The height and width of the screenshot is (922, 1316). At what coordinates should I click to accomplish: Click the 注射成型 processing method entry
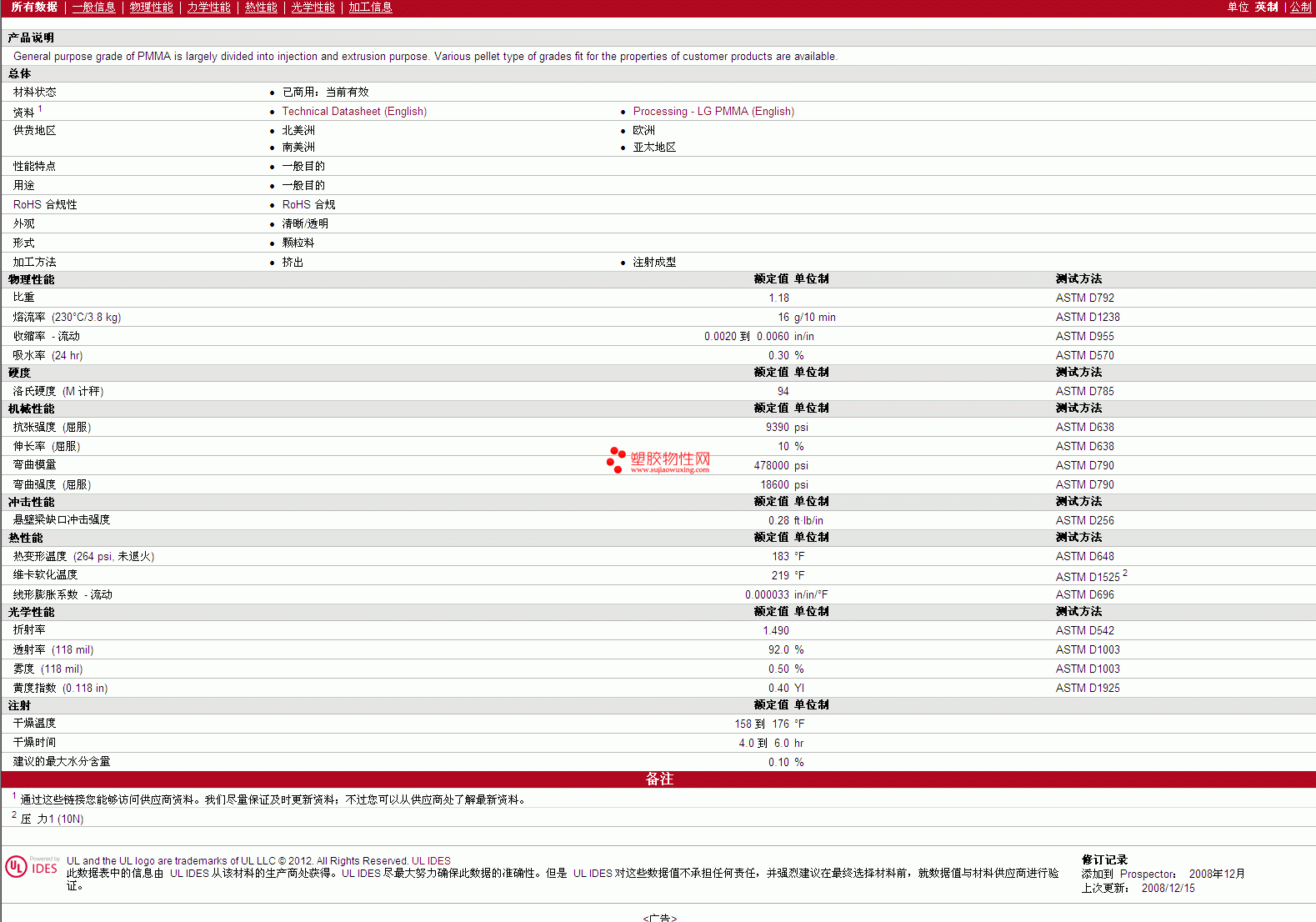point(654,263)
